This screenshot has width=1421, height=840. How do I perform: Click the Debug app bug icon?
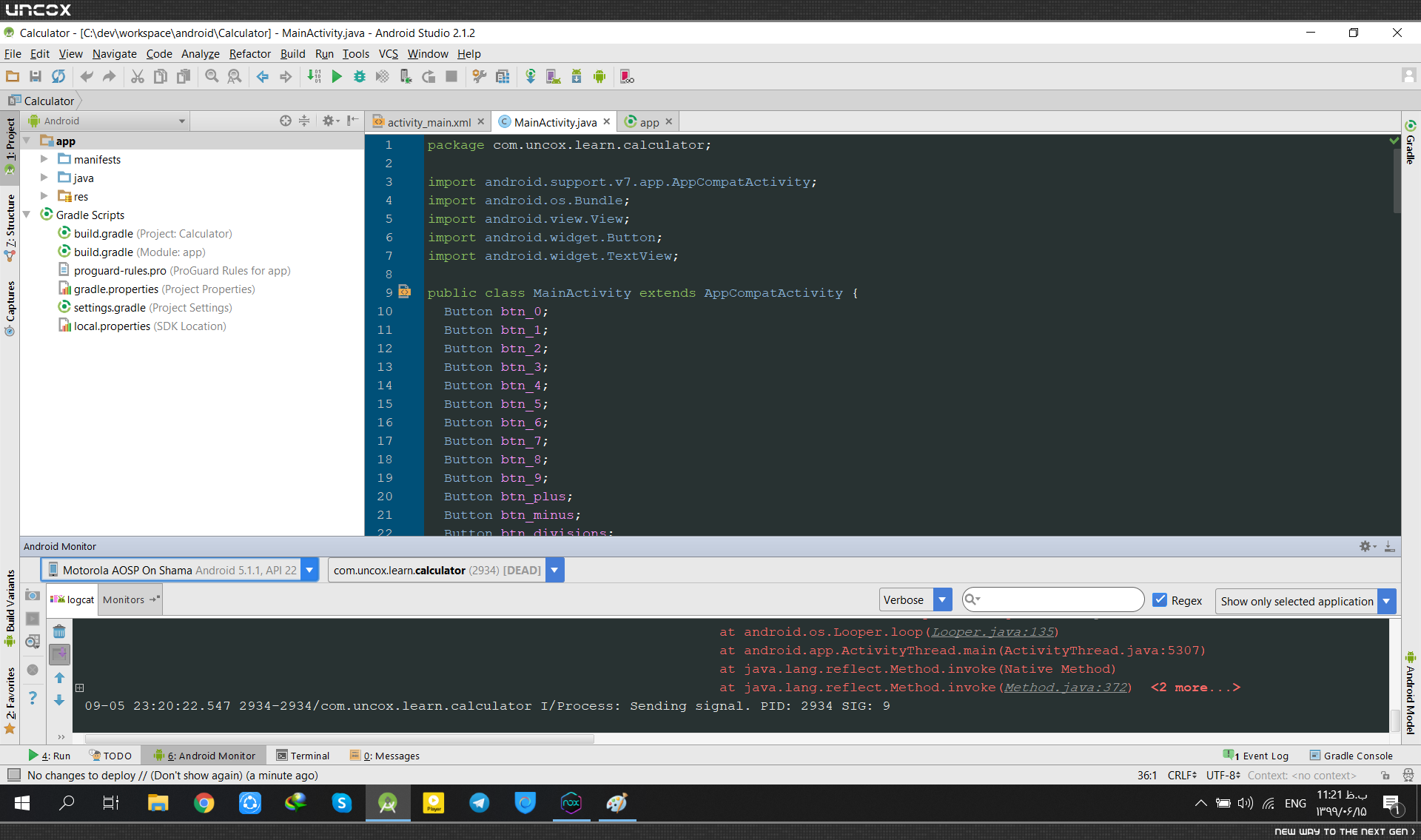click(360, 76)
